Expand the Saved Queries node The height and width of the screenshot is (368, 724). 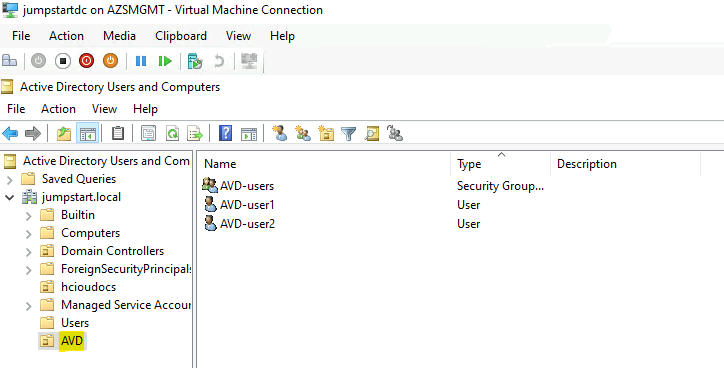(x=10, y=179)
